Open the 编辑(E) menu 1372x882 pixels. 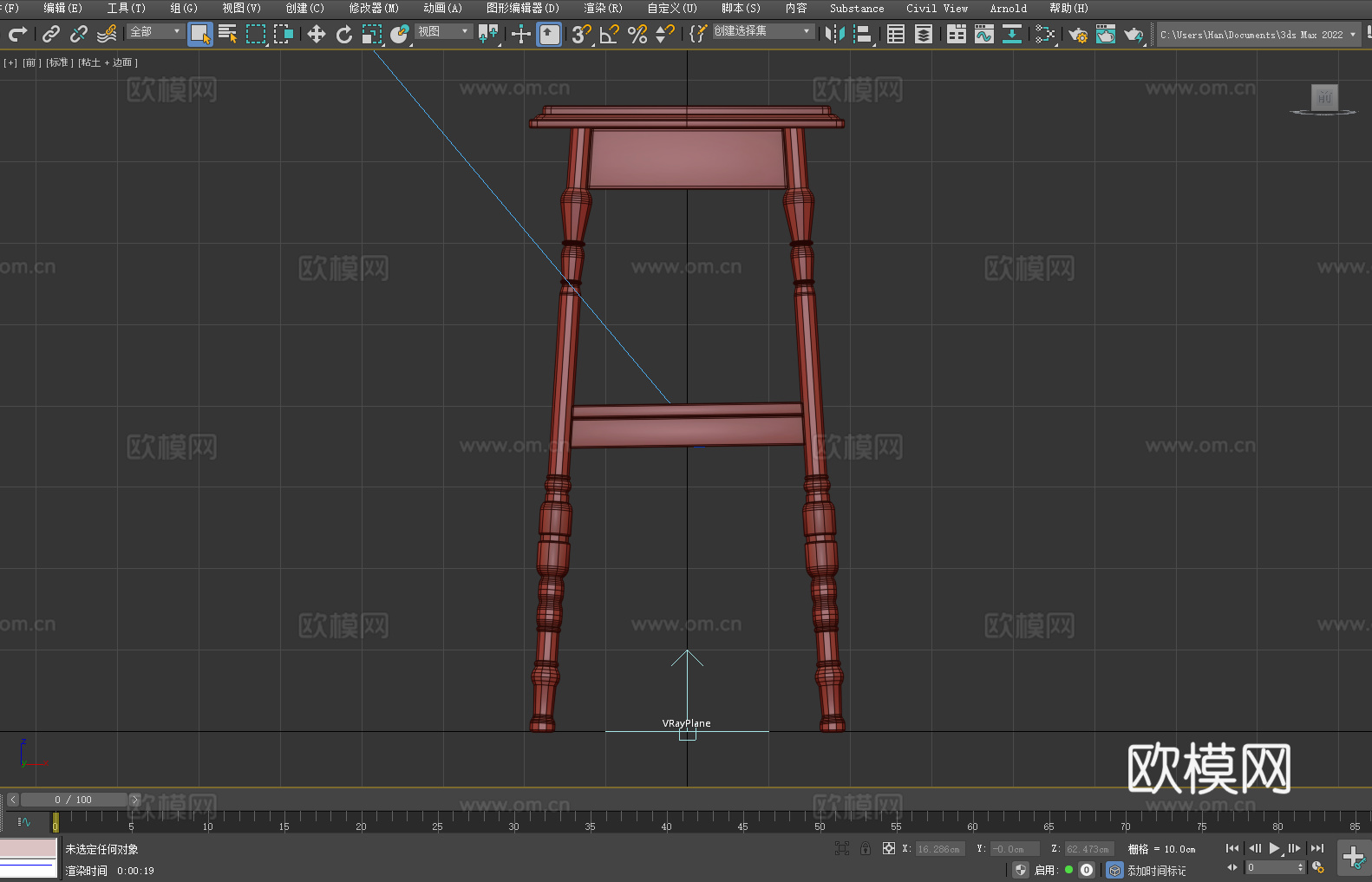pyautogui.click(x=63, y=8)
